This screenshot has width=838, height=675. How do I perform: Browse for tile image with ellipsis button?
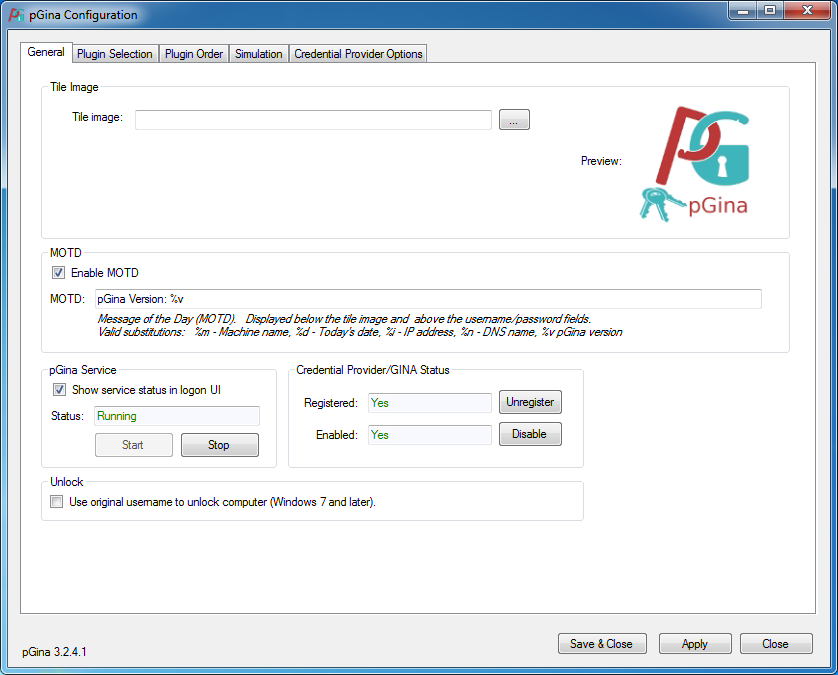[x=514, y=120]
